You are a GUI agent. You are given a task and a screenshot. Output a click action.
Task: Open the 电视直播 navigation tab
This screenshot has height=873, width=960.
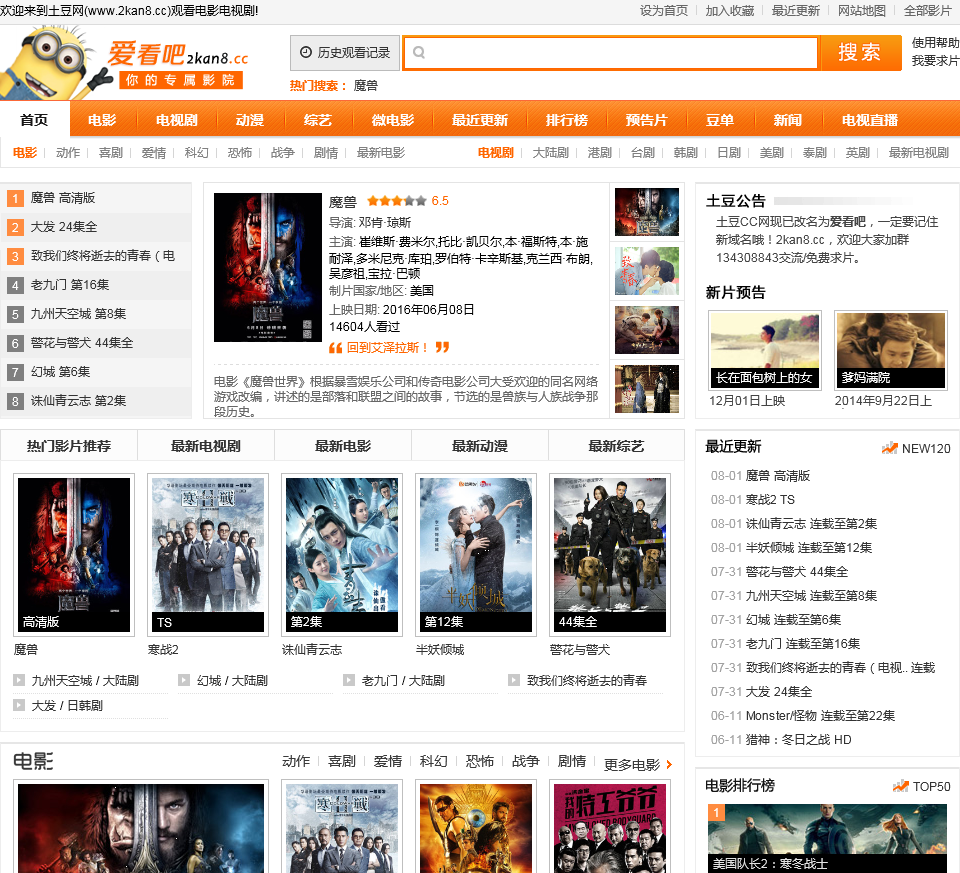(x=870, y=119)
